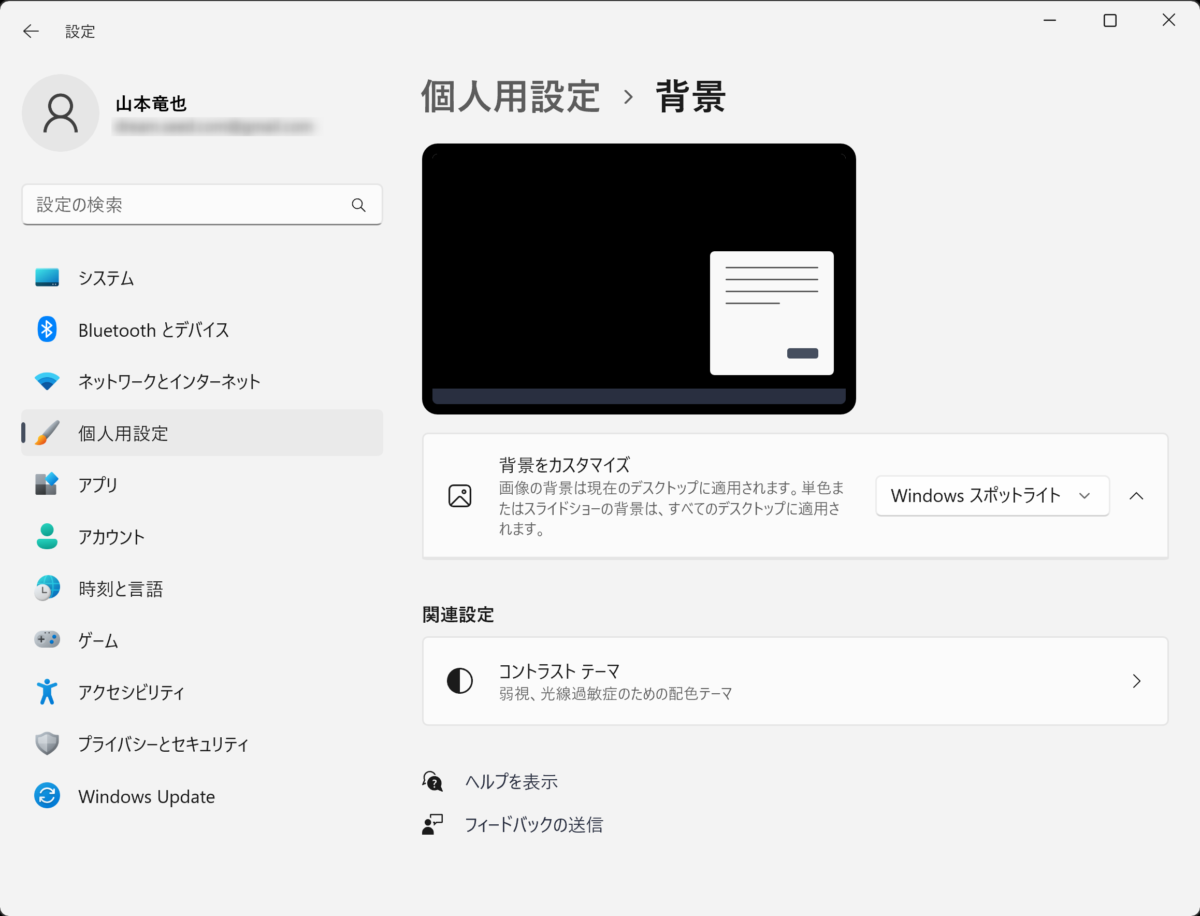Click the コントラスト テーマ card title
Screen dimensions: 1200x916
(560, 671)
